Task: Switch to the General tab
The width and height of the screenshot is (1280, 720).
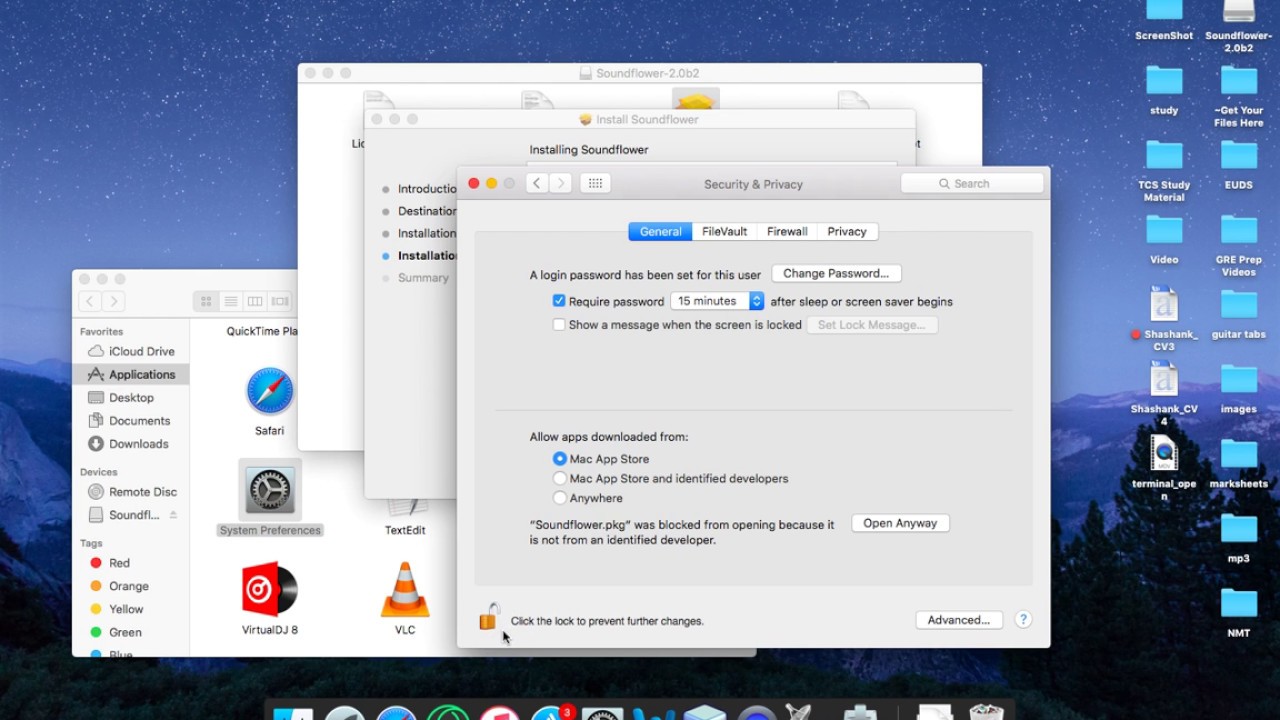Action: (660, 231)
